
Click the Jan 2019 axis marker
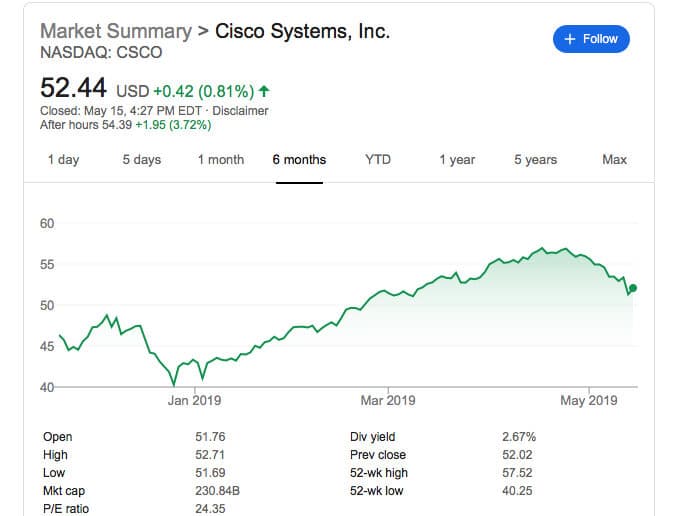click(x=194, y=400)
